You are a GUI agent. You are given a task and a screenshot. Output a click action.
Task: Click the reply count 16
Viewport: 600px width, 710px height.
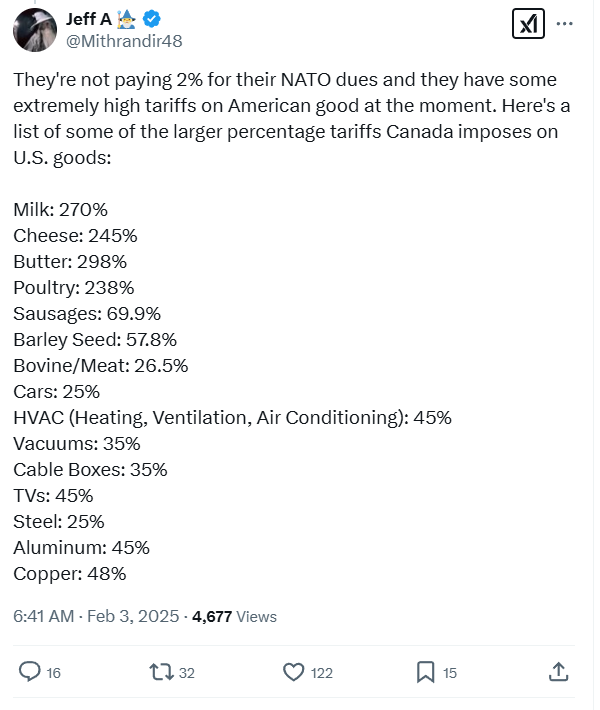[x=54, y=673]
